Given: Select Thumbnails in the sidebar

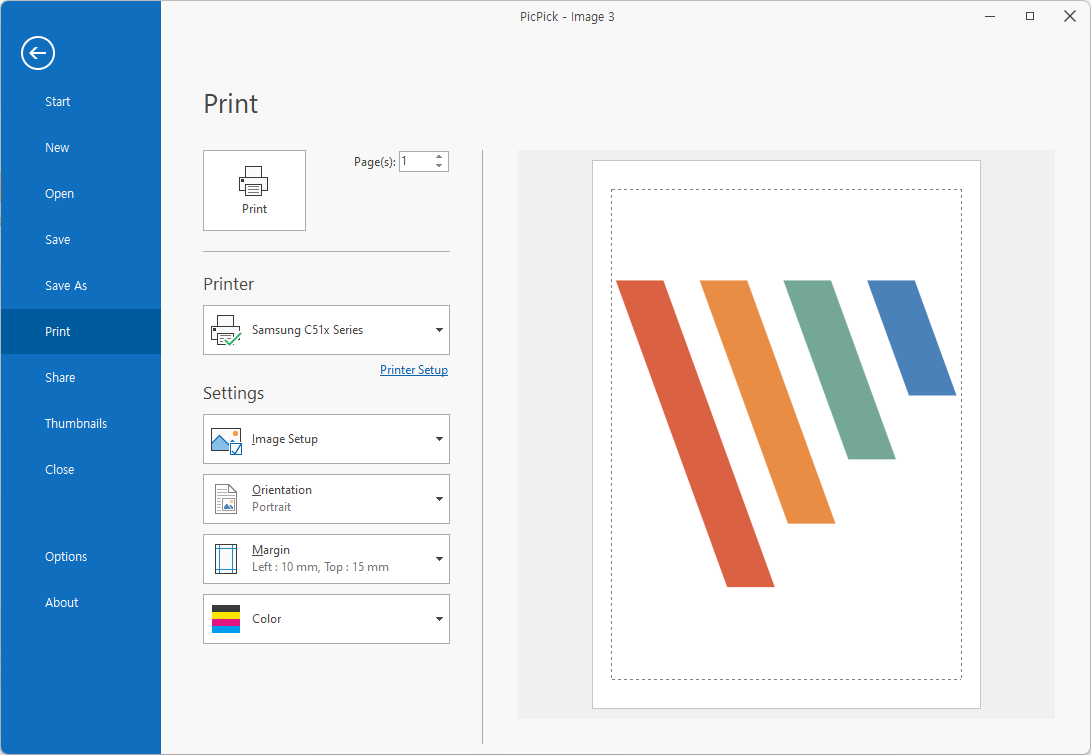Looking at the screenshot, I should [x=76, y=423].
